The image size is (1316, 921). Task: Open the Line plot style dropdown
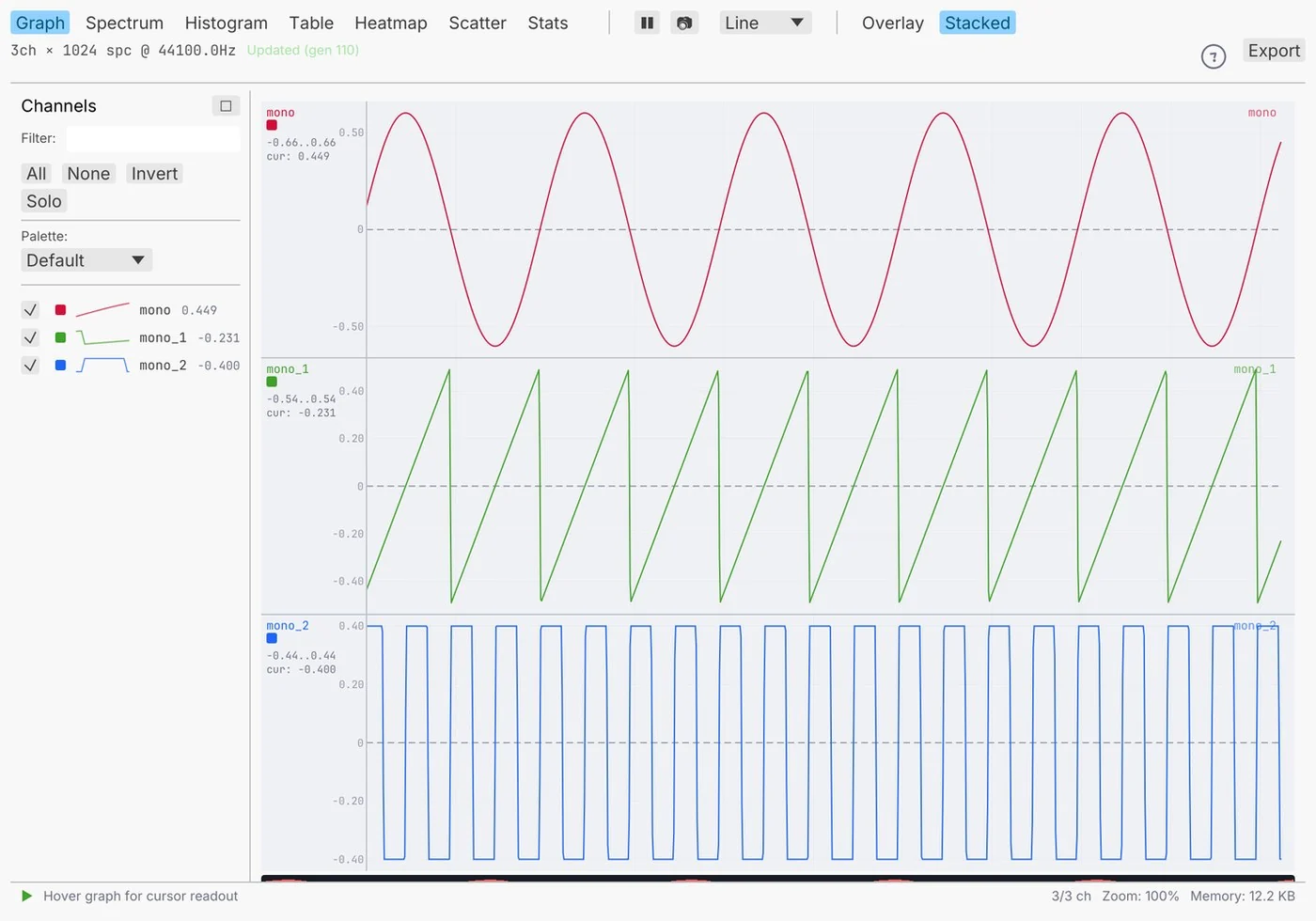click(x=765, y=23)
